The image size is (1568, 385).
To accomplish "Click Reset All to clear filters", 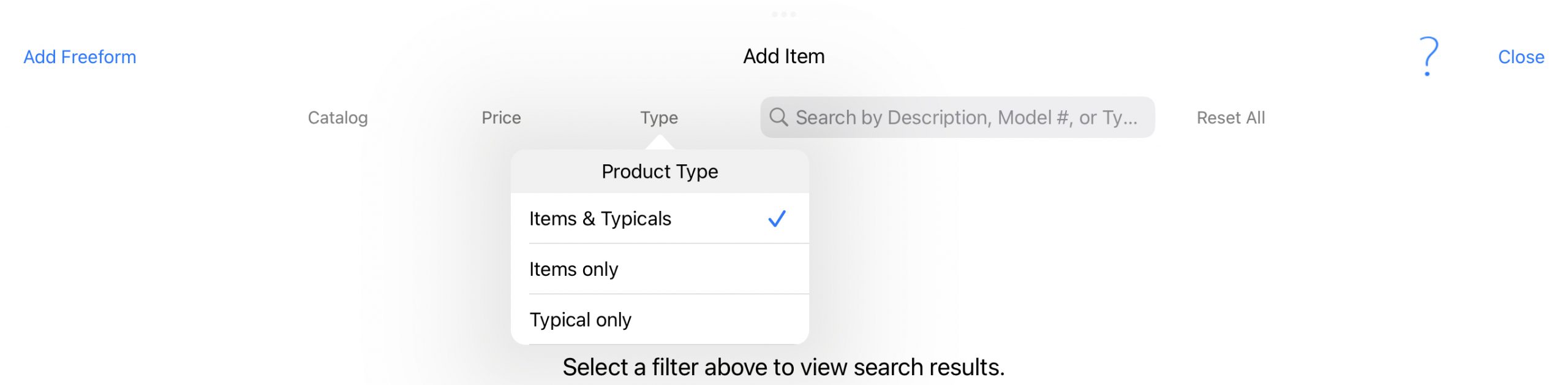I will click(x=1231, y=118).
